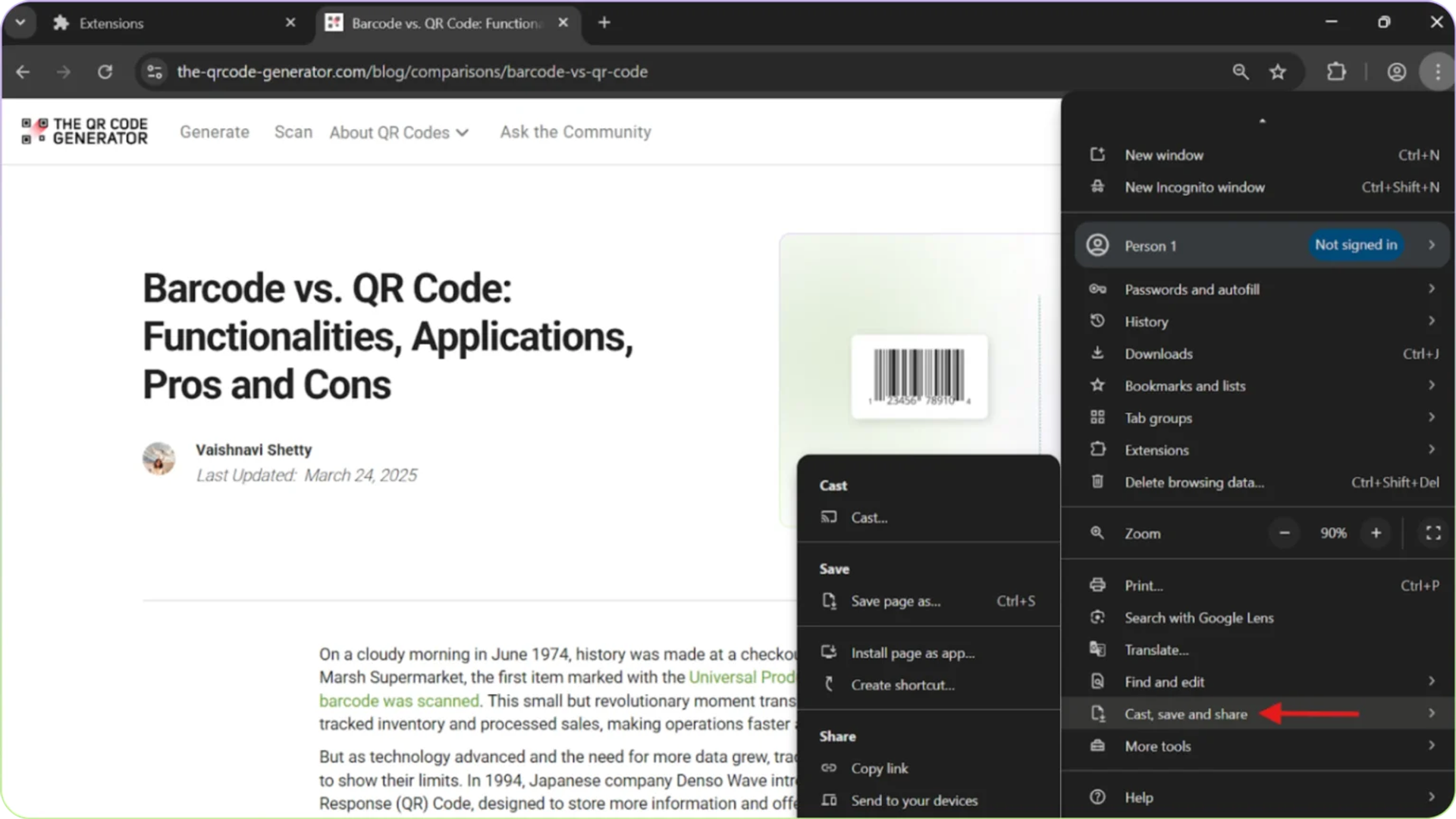
Task: Close the Barcode vs. QR Code tab
Action: click(563, 23)
